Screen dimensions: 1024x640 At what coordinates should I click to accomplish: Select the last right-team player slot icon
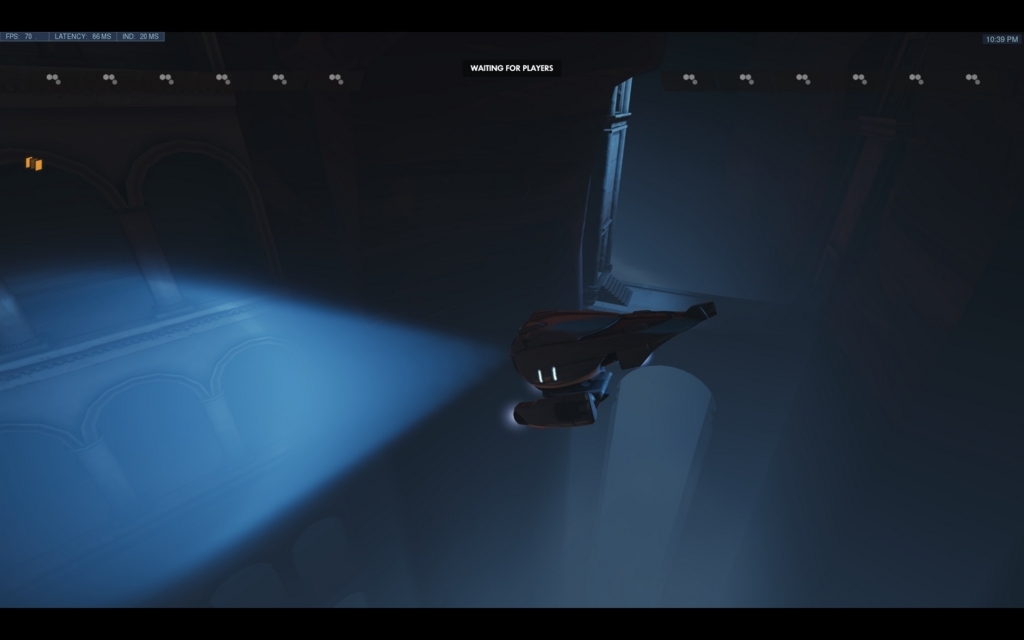pyautogui.click(x=972, y=79)
